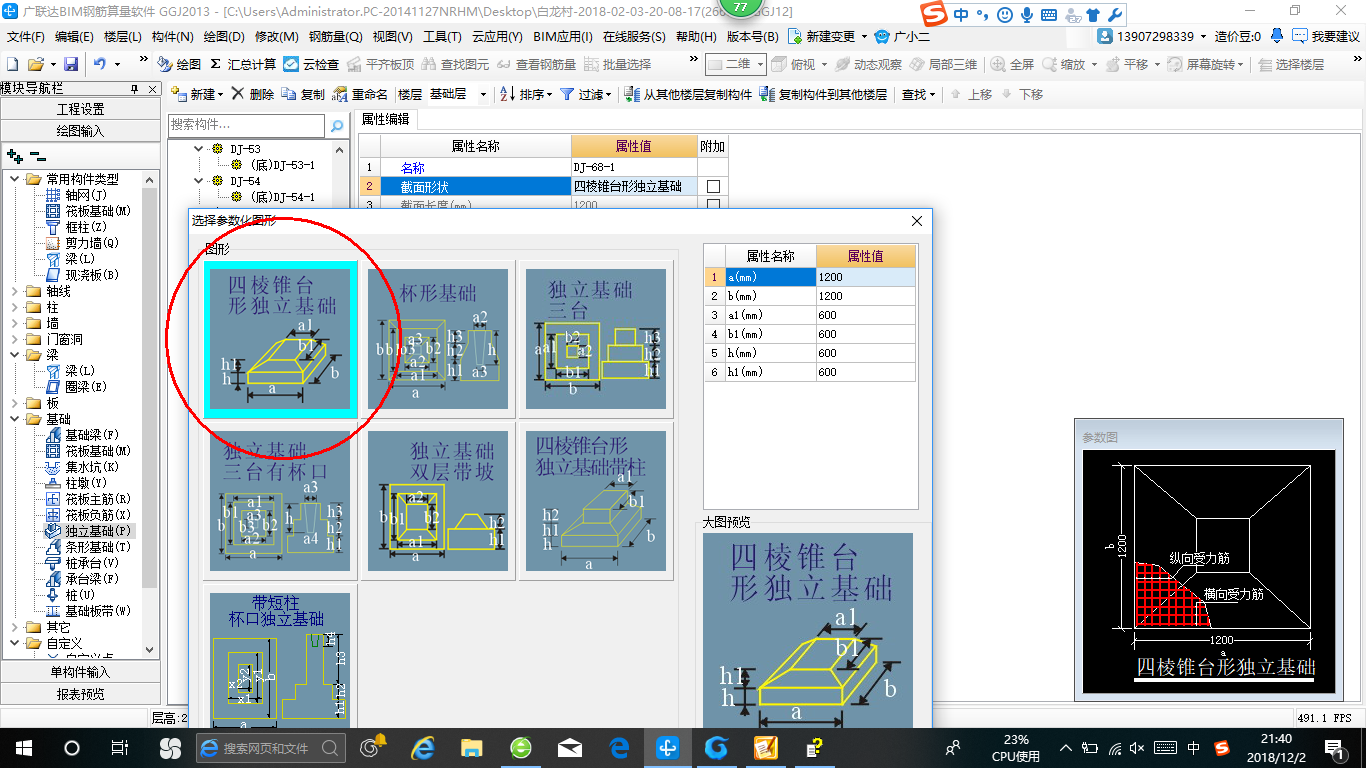Screen dimensions: 1366x768
Task: Open BIM应用(I) menu
Action: pos(563,37)
